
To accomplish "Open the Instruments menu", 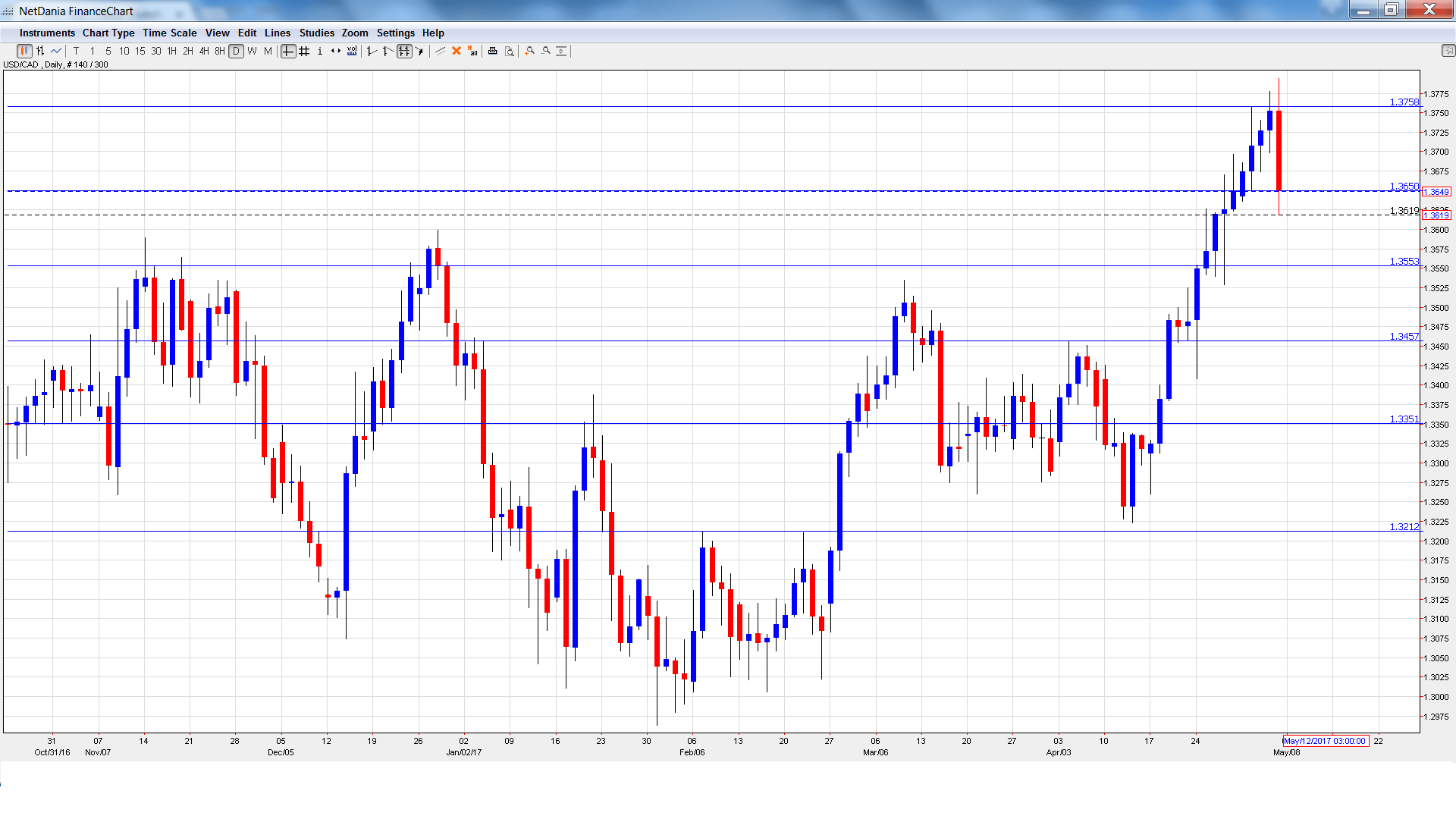I will pyautogui.click(x=47, y=33).
